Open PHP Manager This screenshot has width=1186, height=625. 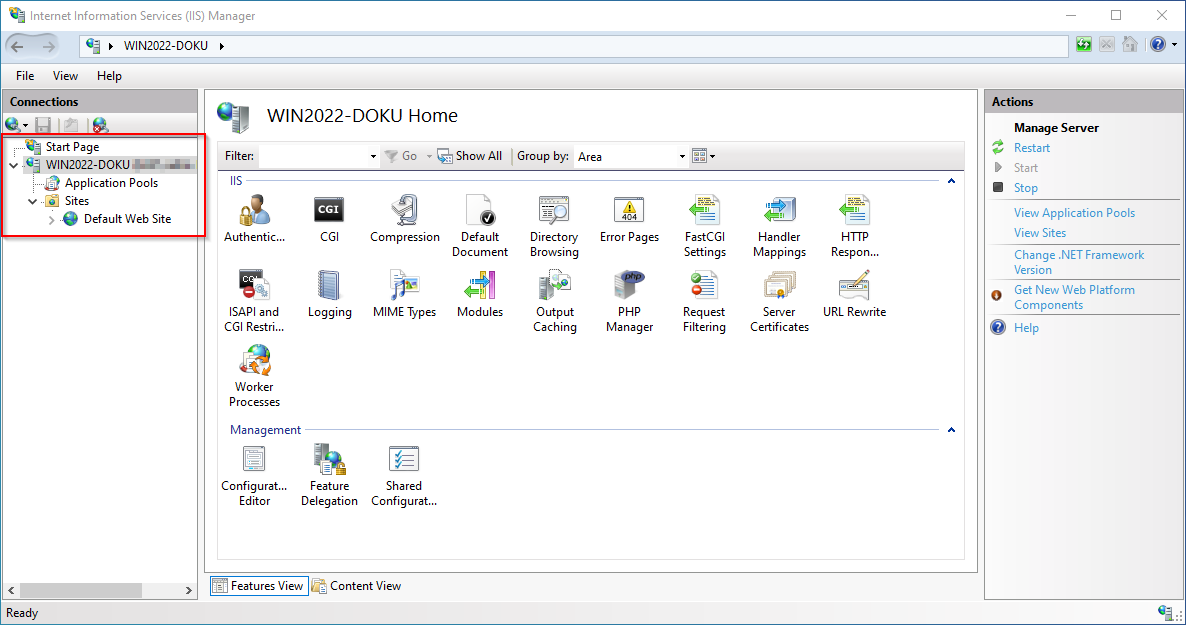tap(629, 301)
